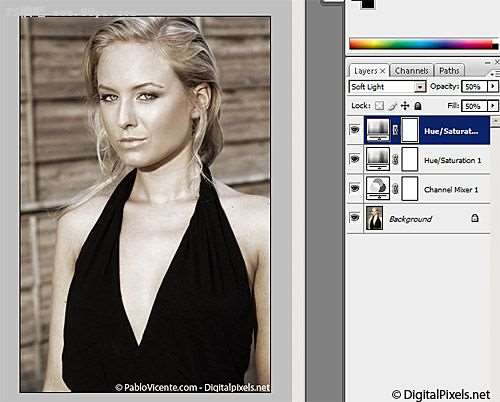The image size is (500, 402).
Task: Expand the Fill slider arrow
Action: [493, 106]
